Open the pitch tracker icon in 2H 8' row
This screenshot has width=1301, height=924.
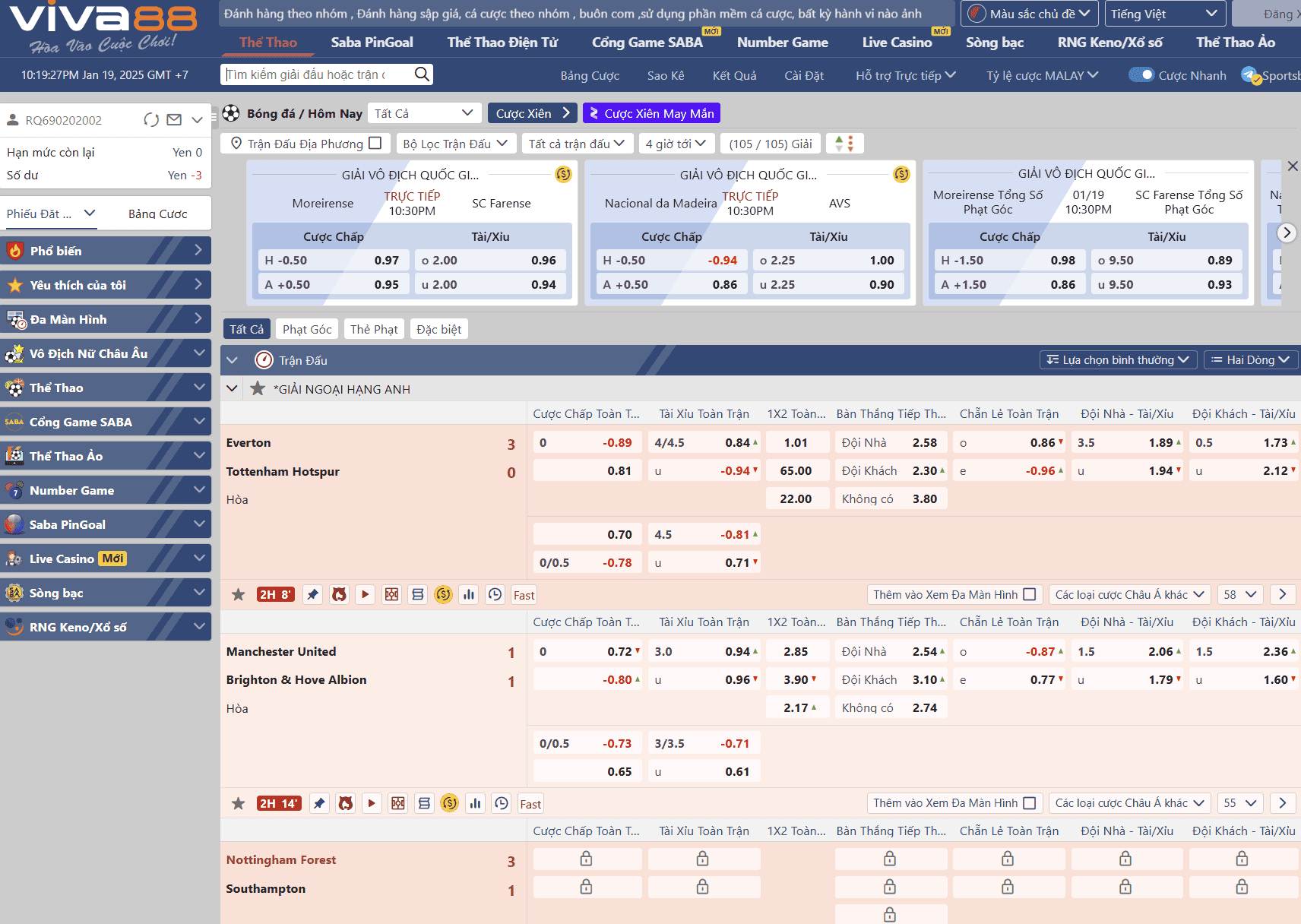click(x=391, y=595)
